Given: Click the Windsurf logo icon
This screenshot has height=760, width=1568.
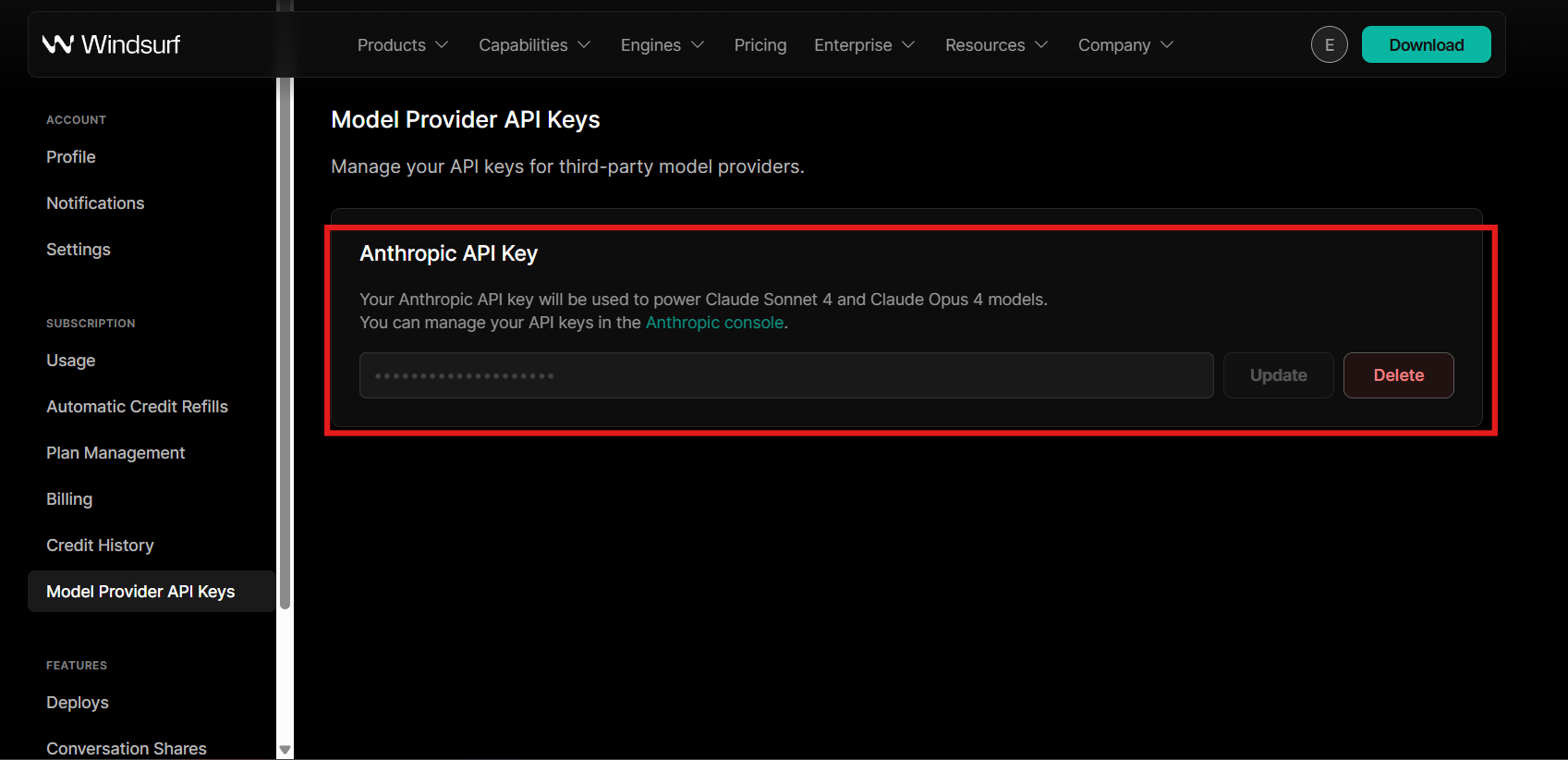Looking at the screenshot, I should pos(57,43).
